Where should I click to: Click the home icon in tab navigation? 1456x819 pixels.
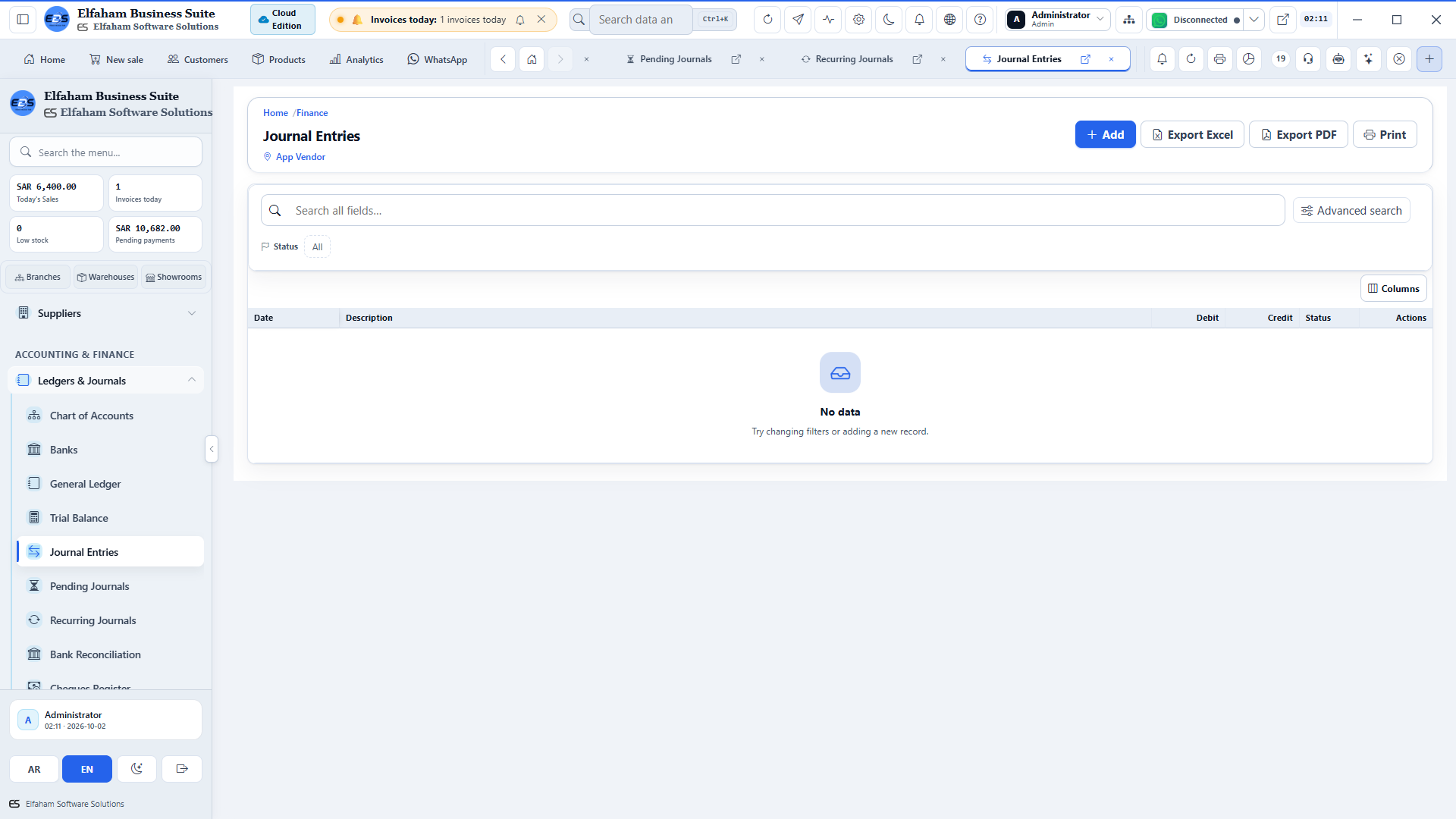(532, 58)
